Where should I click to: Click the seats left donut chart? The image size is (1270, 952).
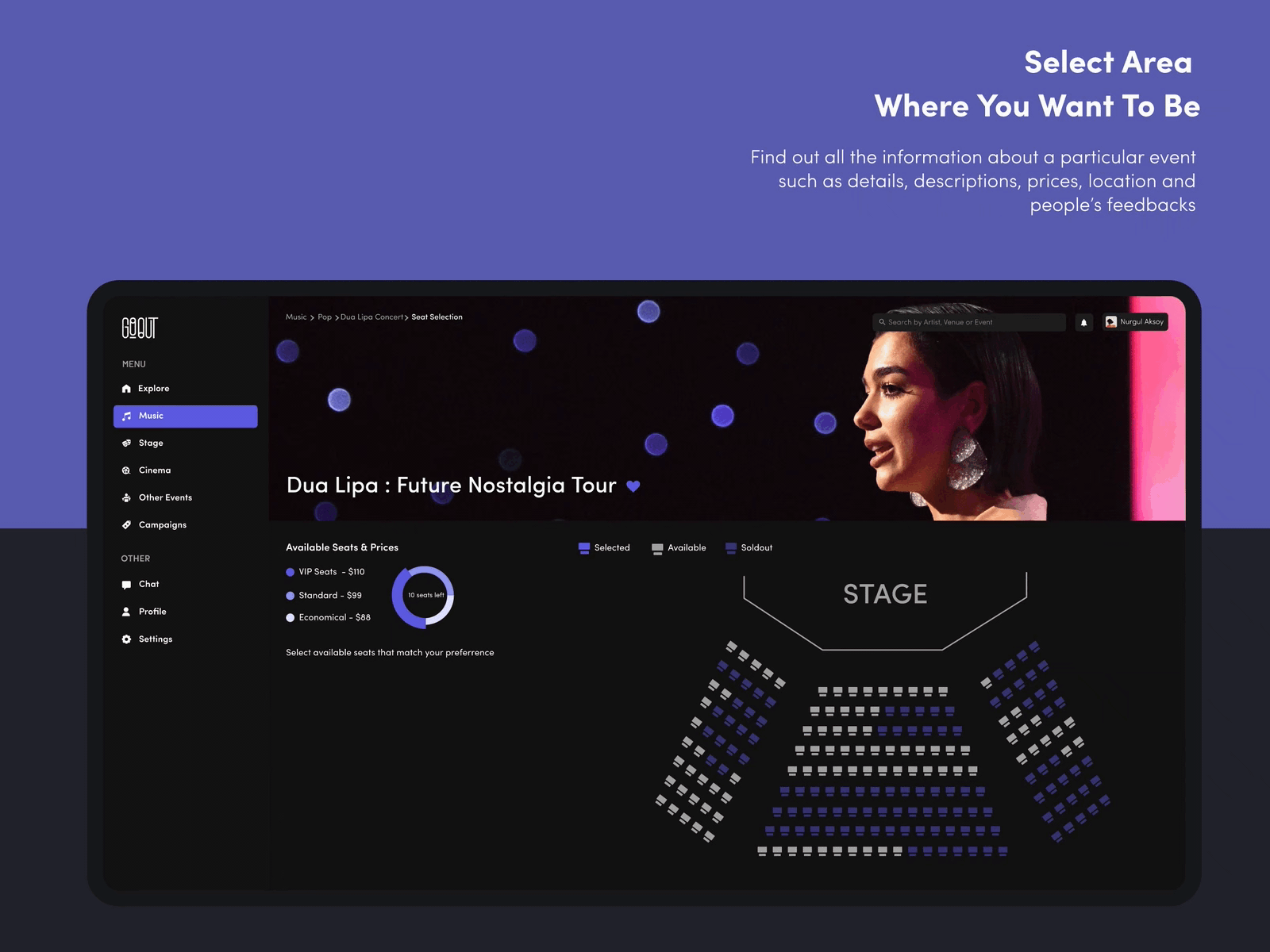click(423, 597)
